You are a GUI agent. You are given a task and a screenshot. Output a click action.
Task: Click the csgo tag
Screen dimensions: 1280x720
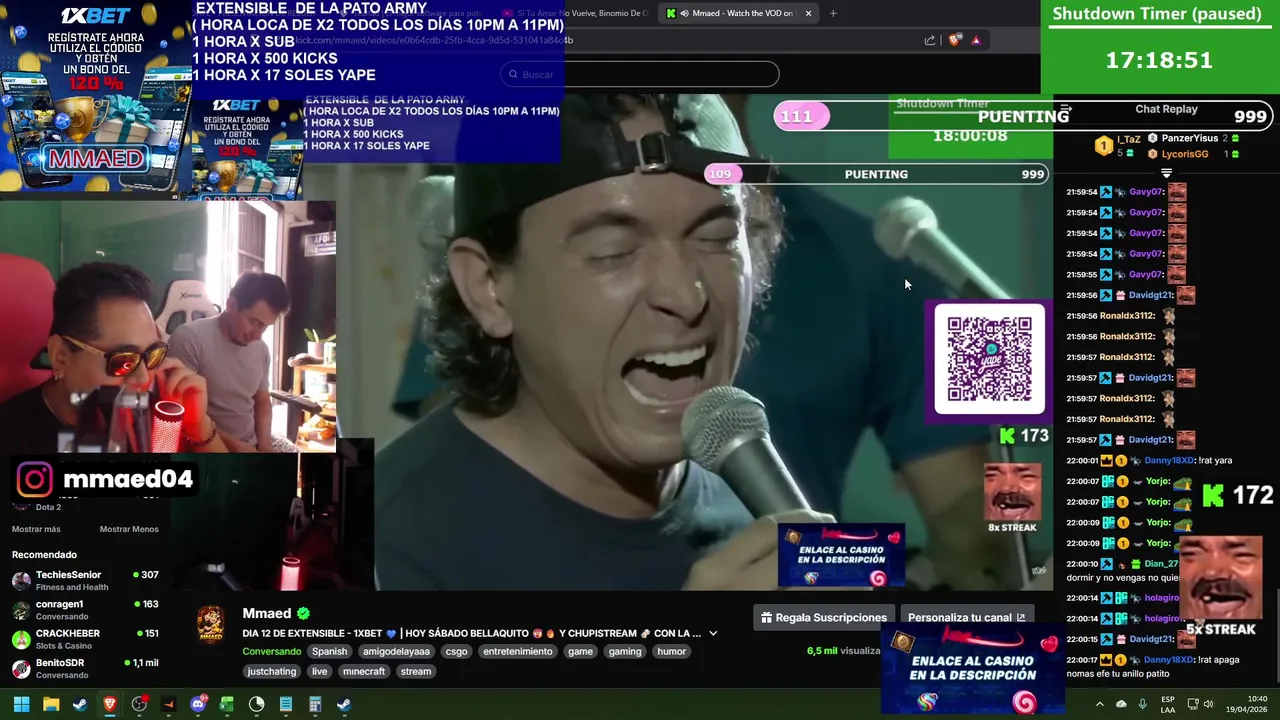point(456,651)
